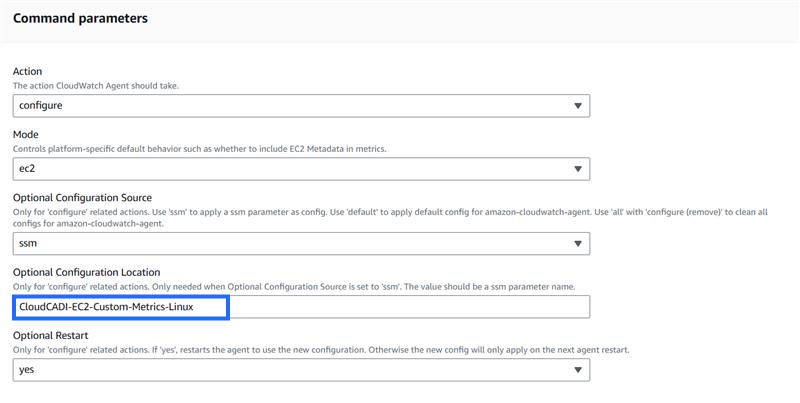Screen dimensions: 800x403
Task: Click the Configuration Source help text about 'ssm'
Action: click(x=390, y=211)
